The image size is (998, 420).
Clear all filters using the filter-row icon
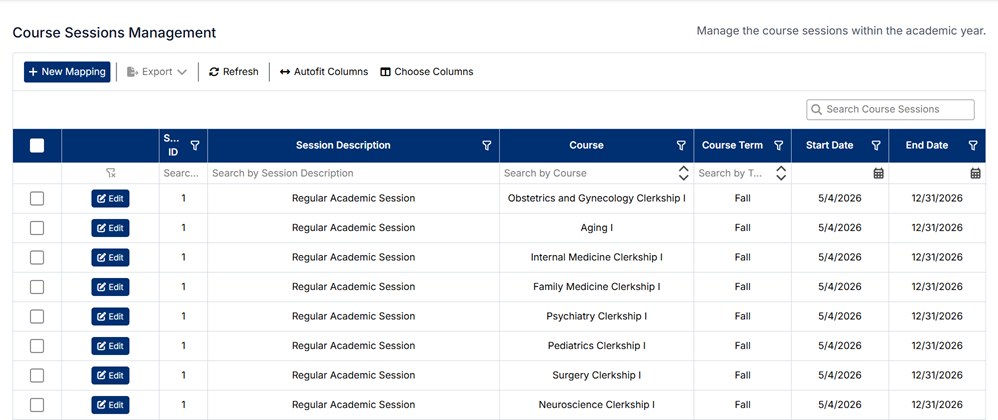coord(111,173)
